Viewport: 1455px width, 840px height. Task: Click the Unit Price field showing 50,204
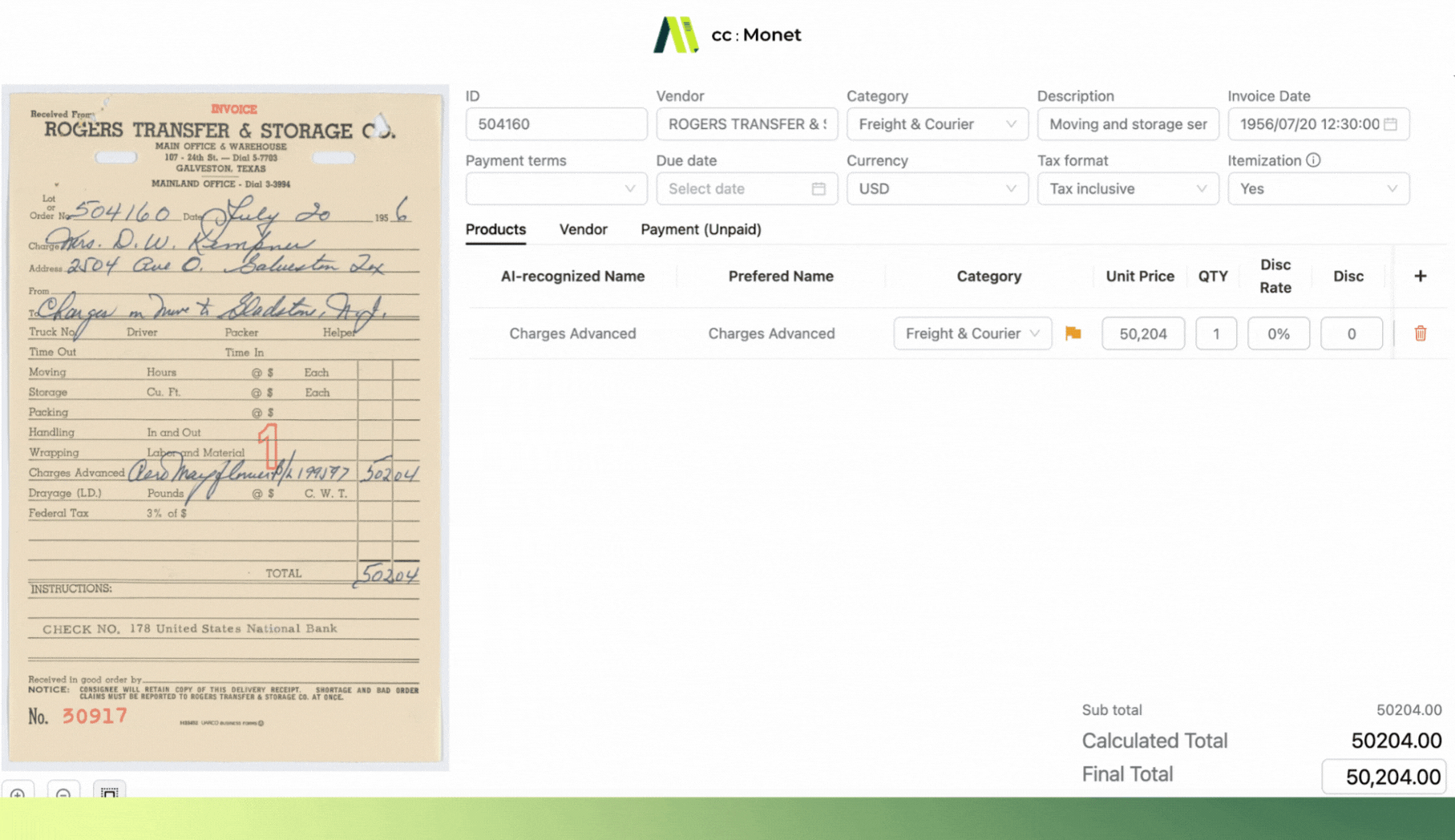(1142, 333)
